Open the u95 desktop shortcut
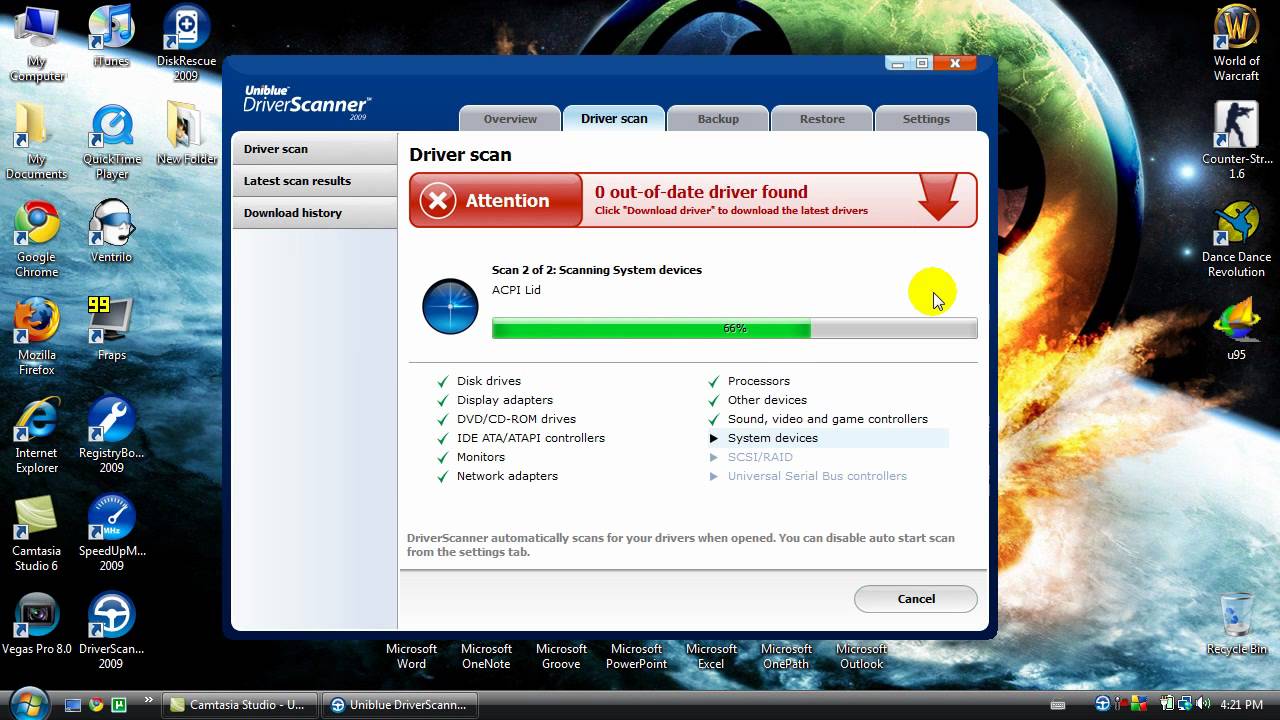 [1236, 330]
